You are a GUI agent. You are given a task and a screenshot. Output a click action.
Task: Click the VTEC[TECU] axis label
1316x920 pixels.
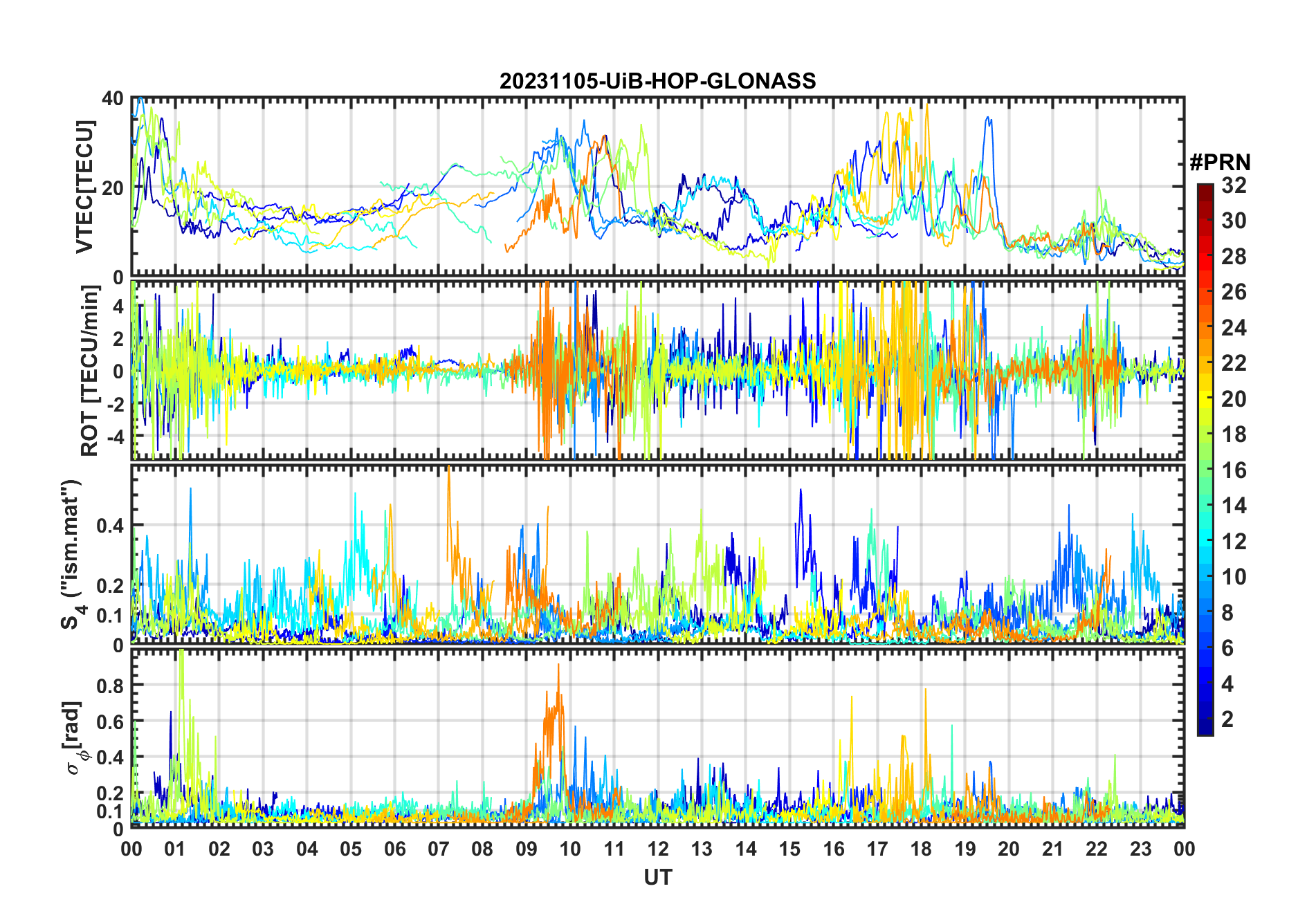(x=84, y=187)
